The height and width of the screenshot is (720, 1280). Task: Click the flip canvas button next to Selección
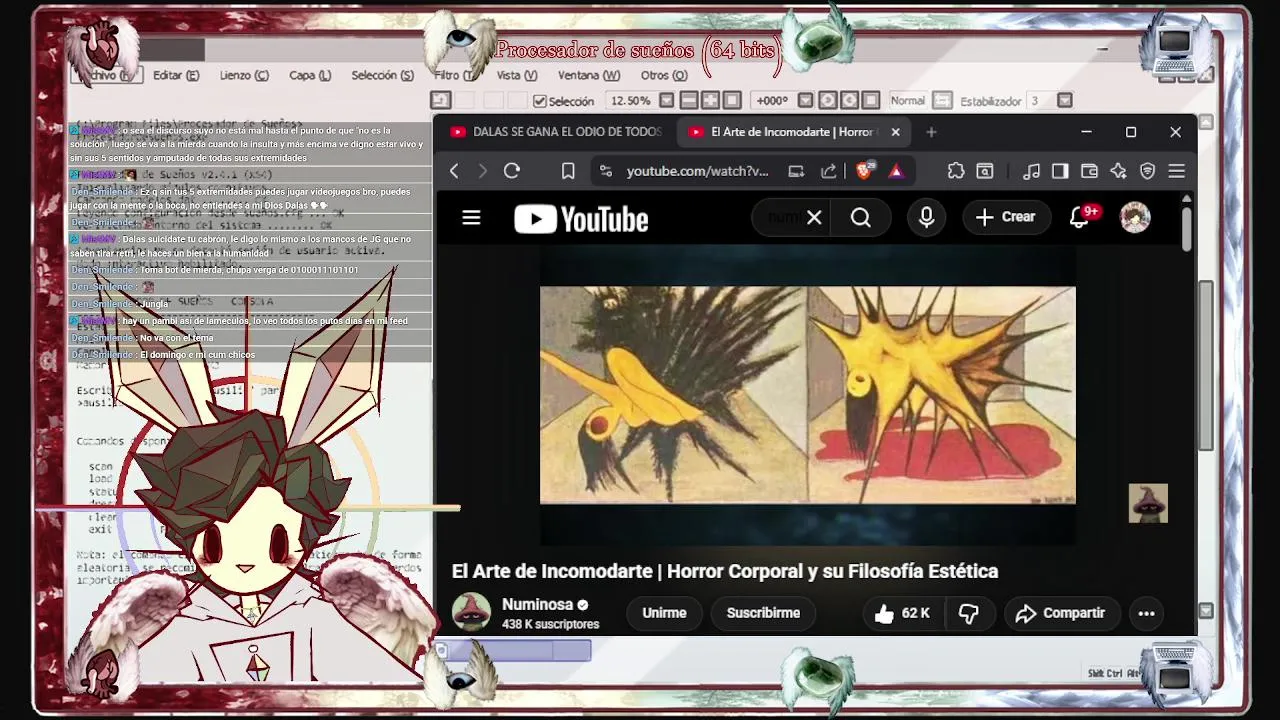(441, 101)
